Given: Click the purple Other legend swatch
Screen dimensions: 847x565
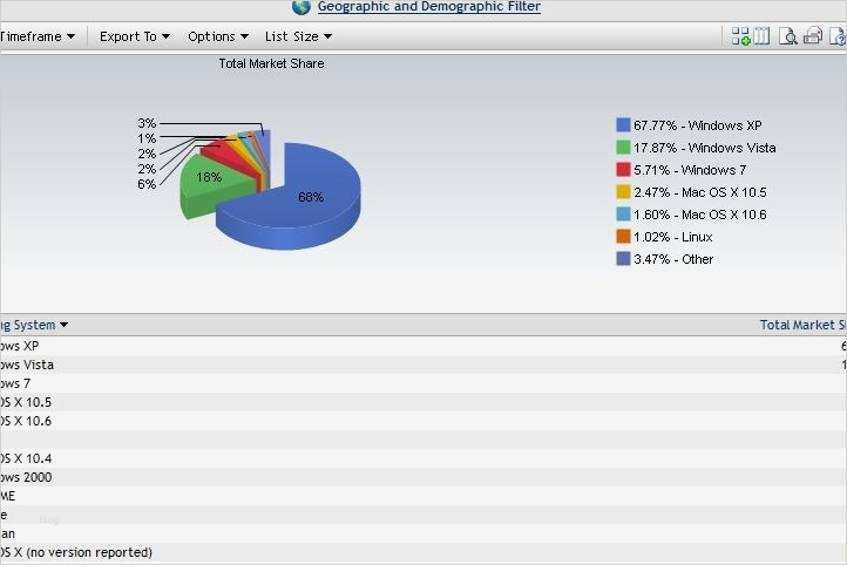Looking at the screenshot, I should click(x=623, y=259).
